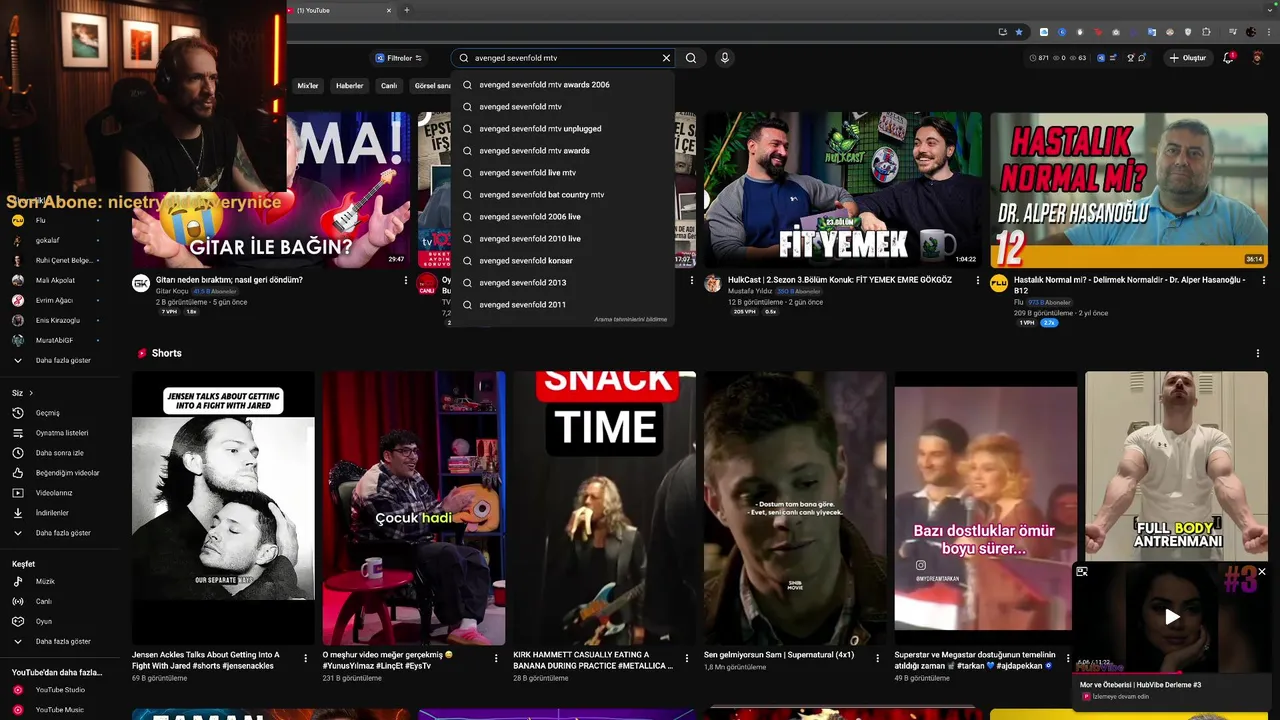Image resolution: width=1280 pixels, height=720 pixels.
Task: Open Daha sonra izle in the sidebar
Action: click(x=60, y=453)
